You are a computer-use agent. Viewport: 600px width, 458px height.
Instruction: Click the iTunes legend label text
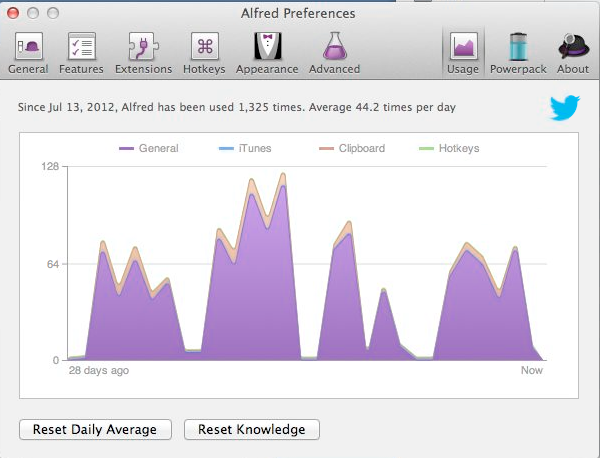point(255,148)
